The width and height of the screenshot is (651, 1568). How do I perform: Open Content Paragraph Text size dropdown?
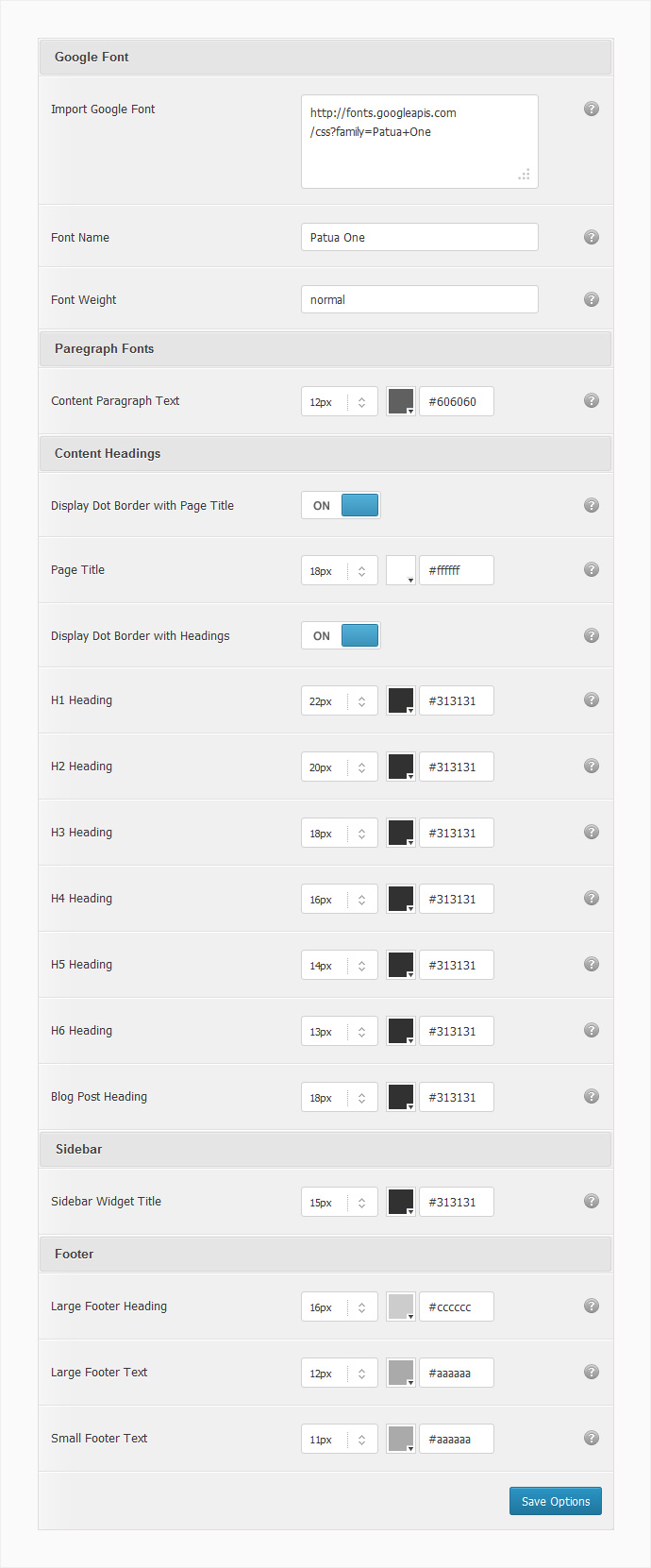pos(340,401)
